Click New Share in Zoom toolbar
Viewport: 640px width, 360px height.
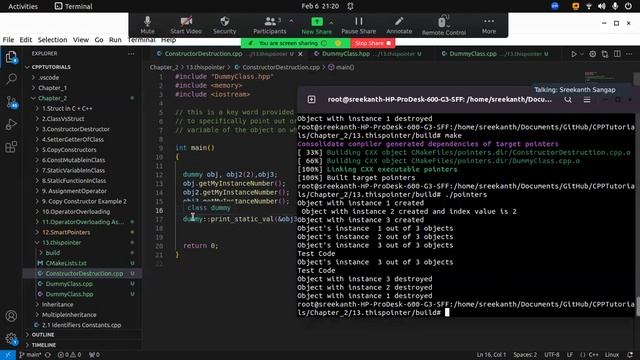point(316,25)
